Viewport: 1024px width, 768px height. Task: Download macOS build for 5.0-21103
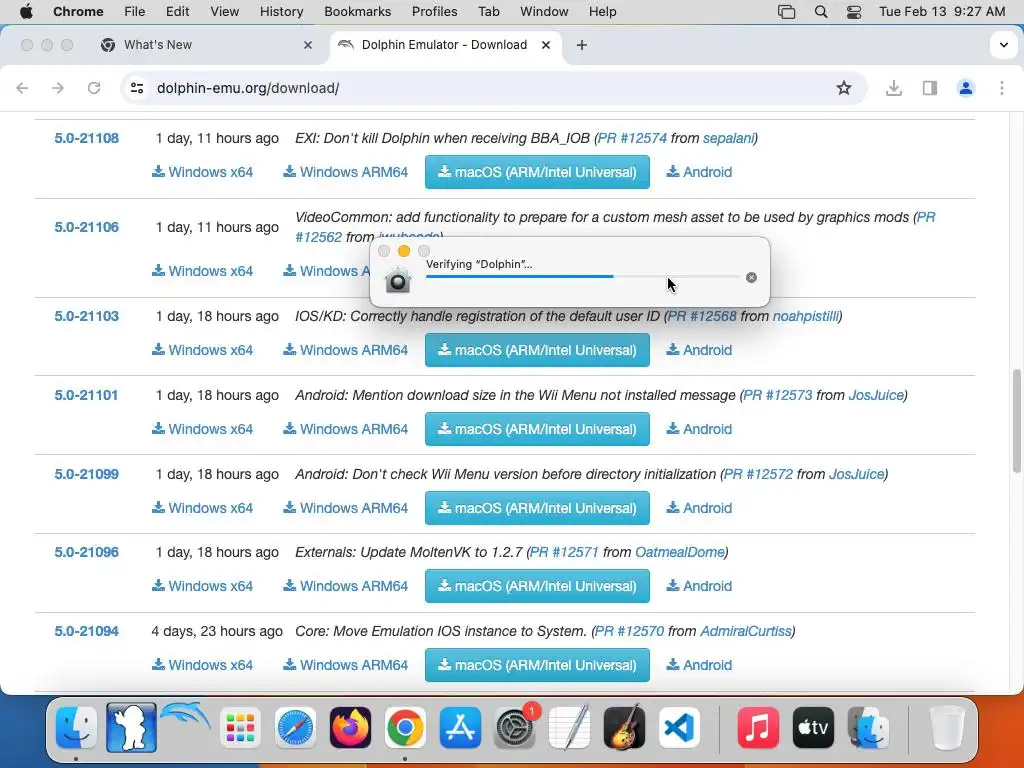537,350
